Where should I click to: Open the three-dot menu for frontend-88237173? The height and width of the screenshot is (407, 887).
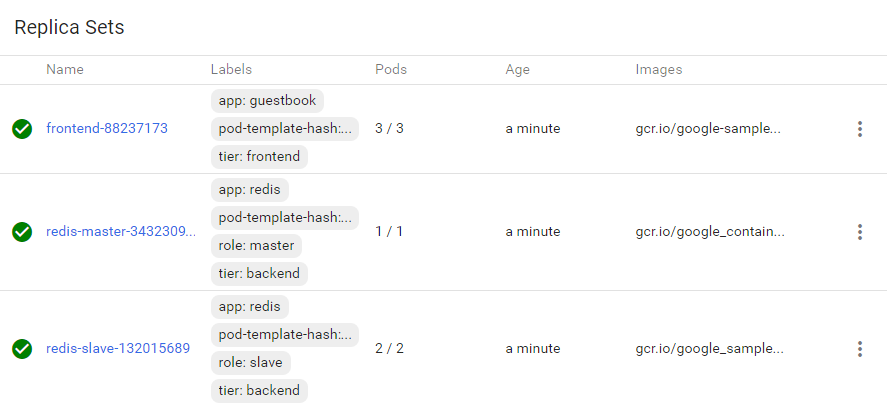(x=859, y=129)
